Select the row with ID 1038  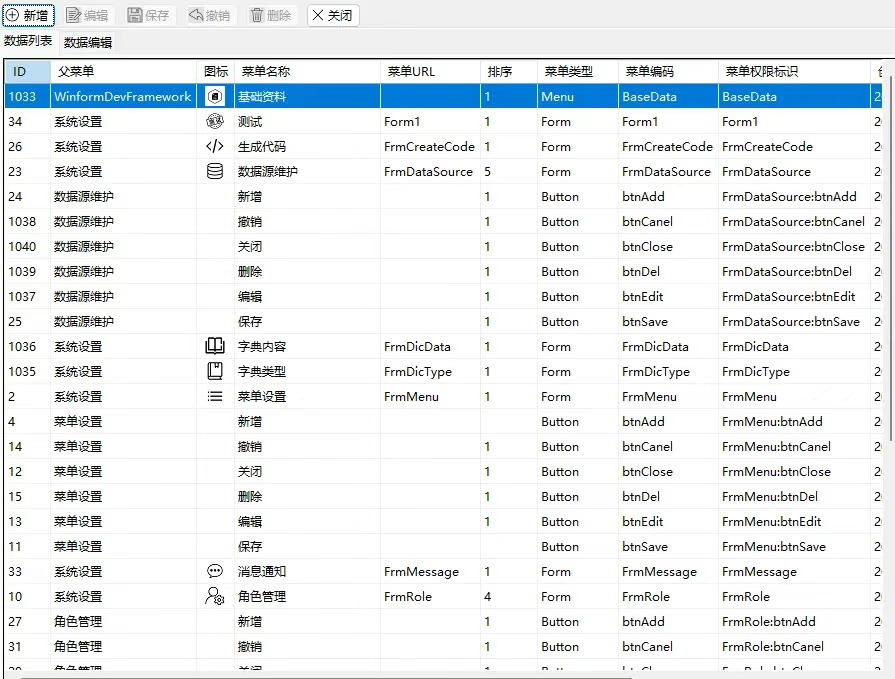point(443,221)
